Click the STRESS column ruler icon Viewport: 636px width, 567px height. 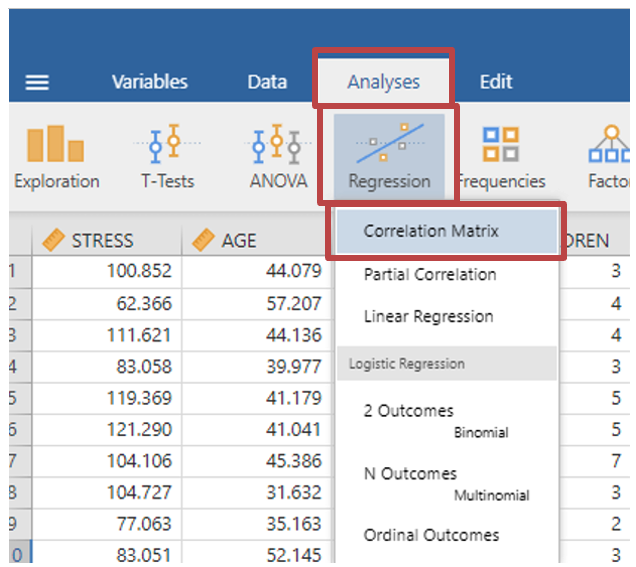(x=49, y=240)
